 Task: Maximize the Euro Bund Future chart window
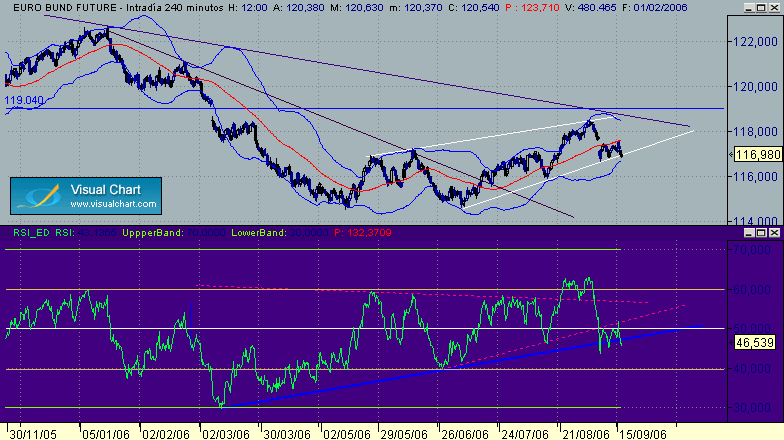click(x=761, y=8)
